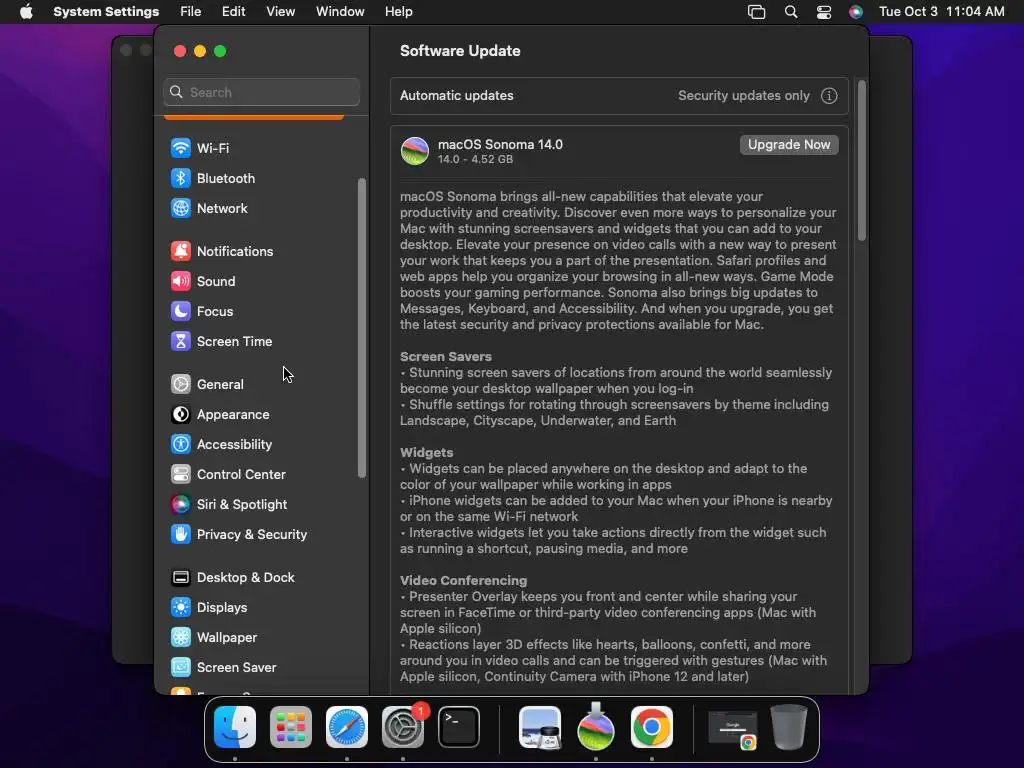Image resolution: width=1024 pixels, height=768 pixels.
Task: Click Upgrade Now button
Action: coord(789,145)
